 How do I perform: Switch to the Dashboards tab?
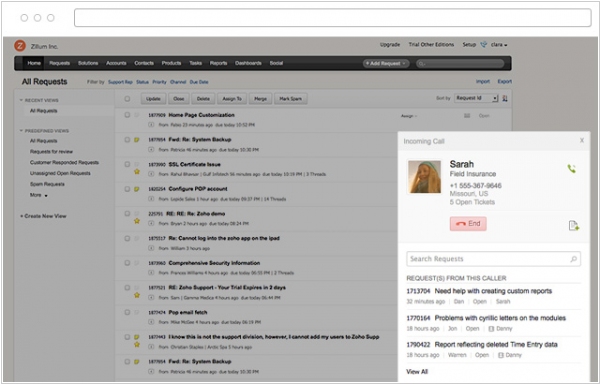click(x=248, y=63)
